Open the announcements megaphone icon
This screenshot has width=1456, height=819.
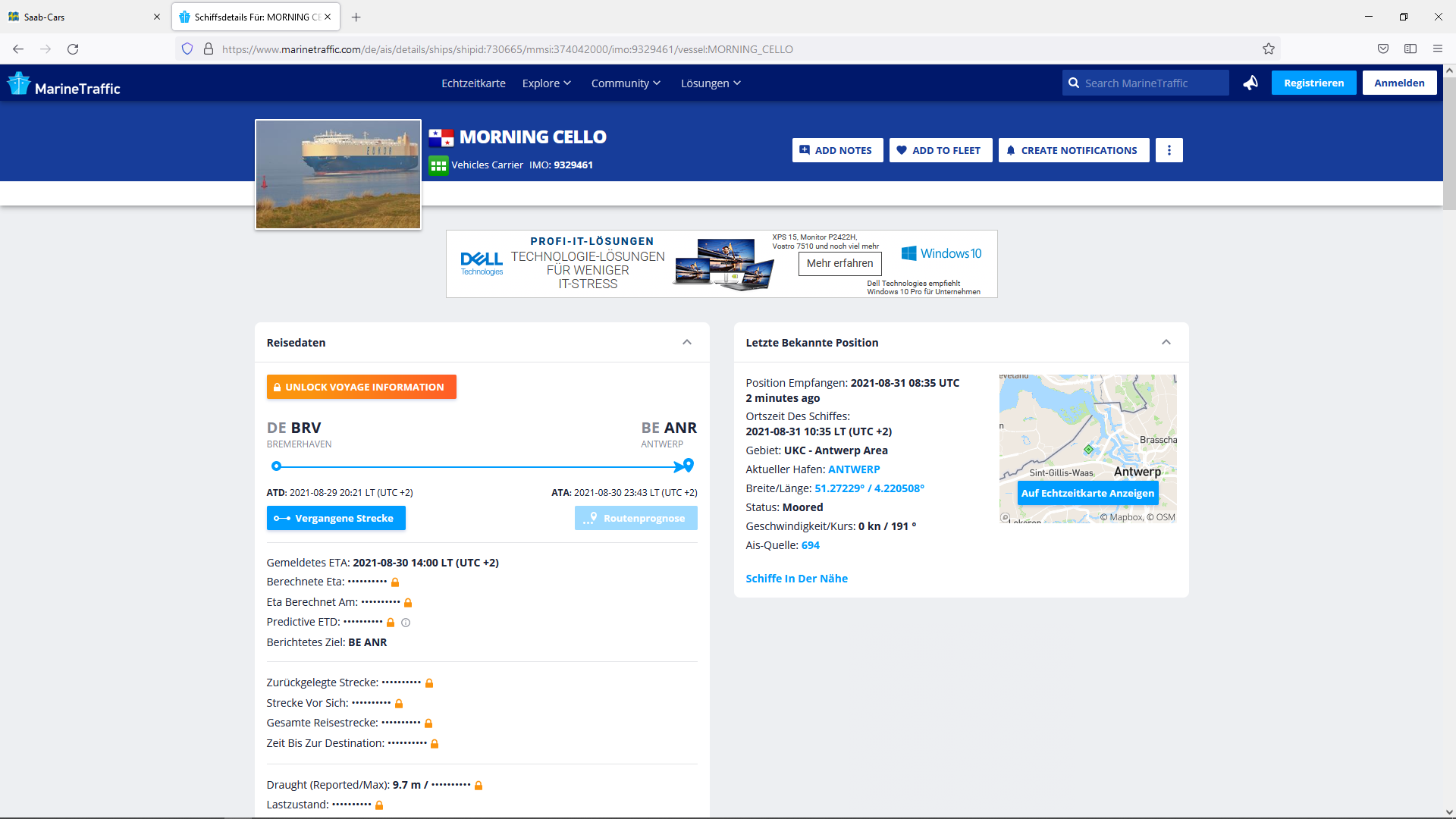coord(1250,83)
